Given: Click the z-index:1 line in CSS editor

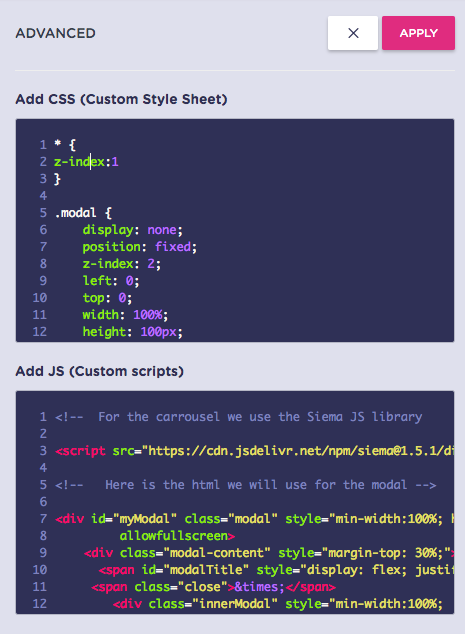Looking at the screenshot, I should coord(86,162).
